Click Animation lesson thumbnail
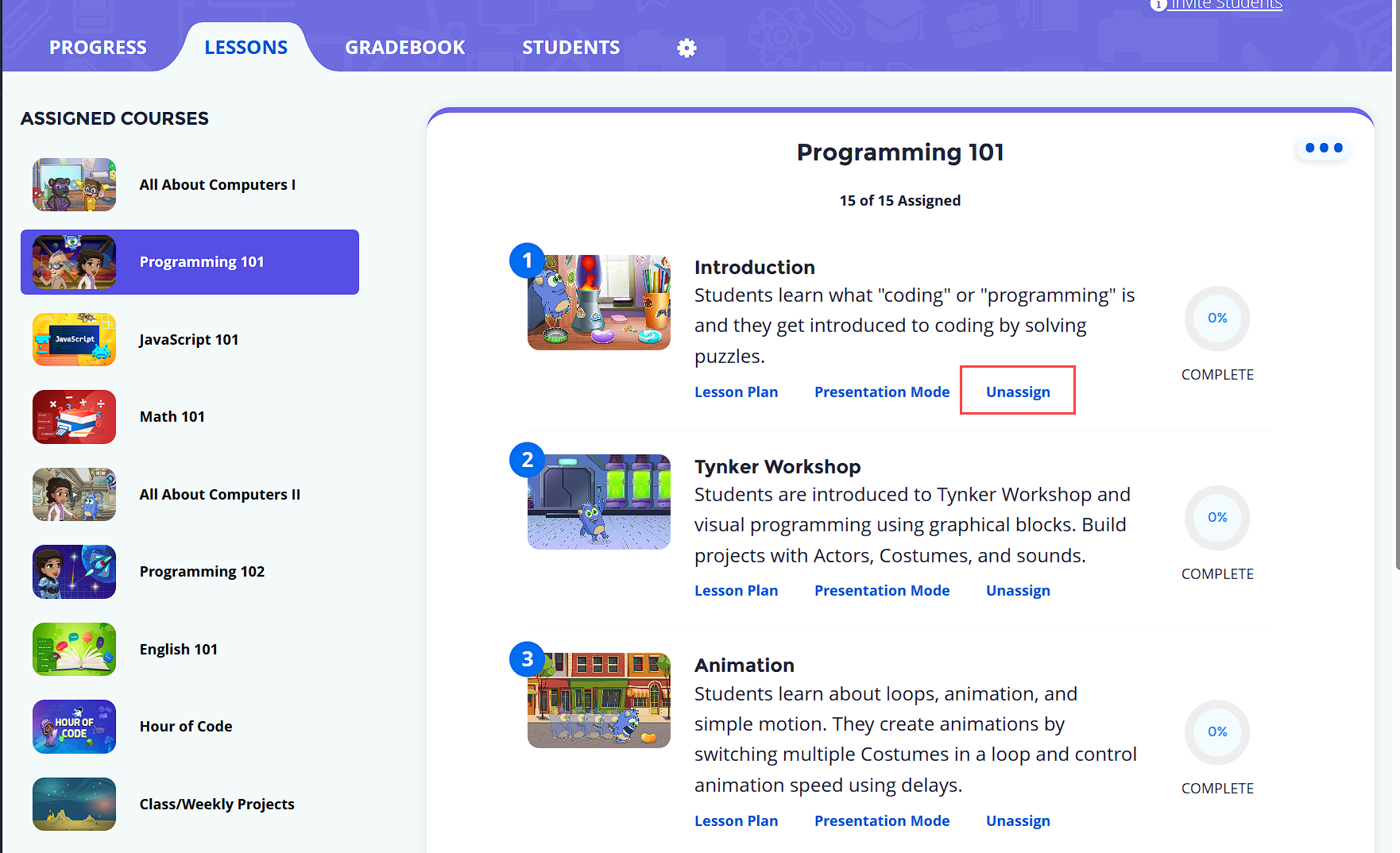This screenshot has height=853, width=1400. click(599, 701)
